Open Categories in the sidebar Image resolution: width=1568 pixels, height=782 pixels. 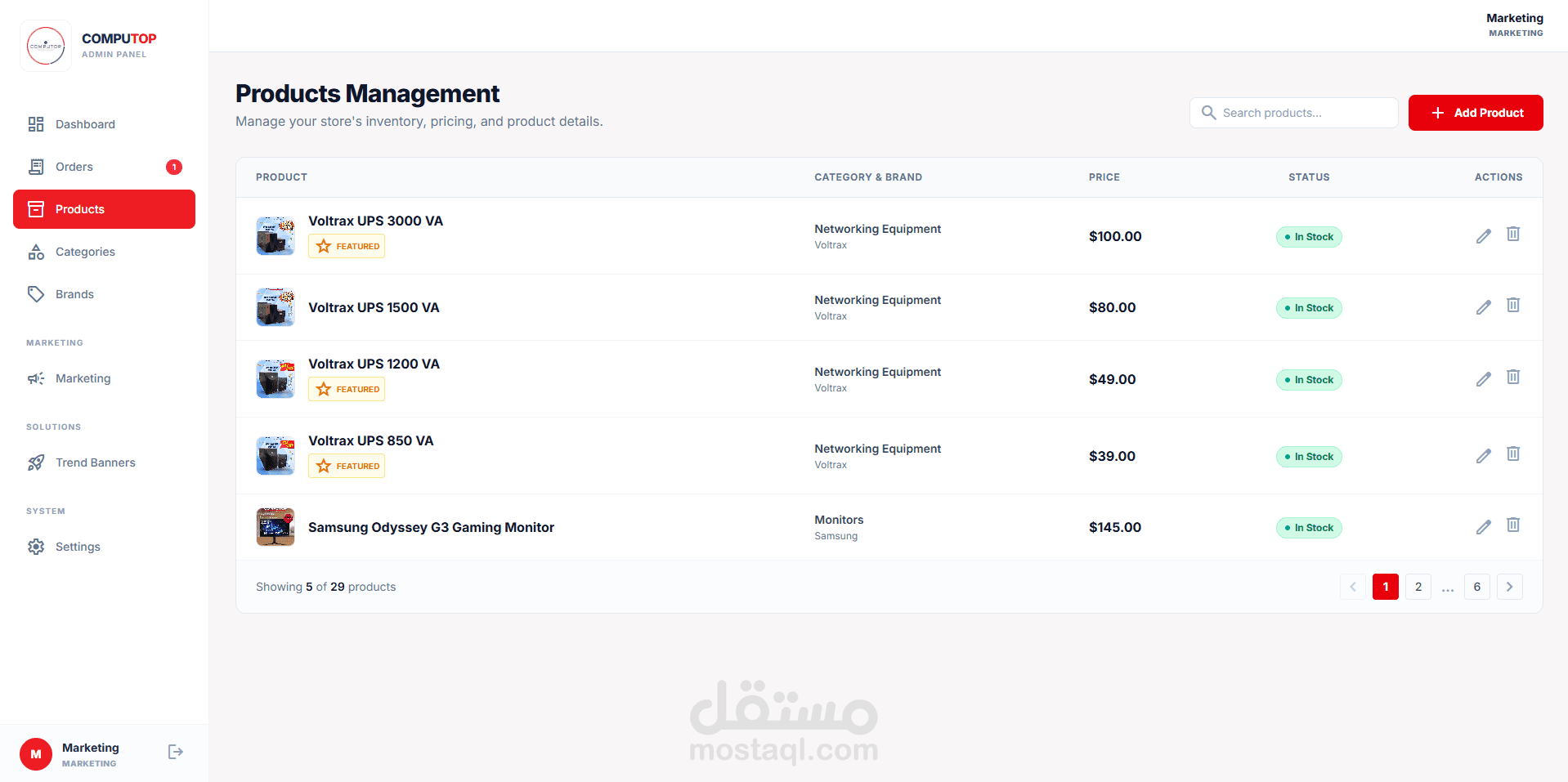pos(104,252)
